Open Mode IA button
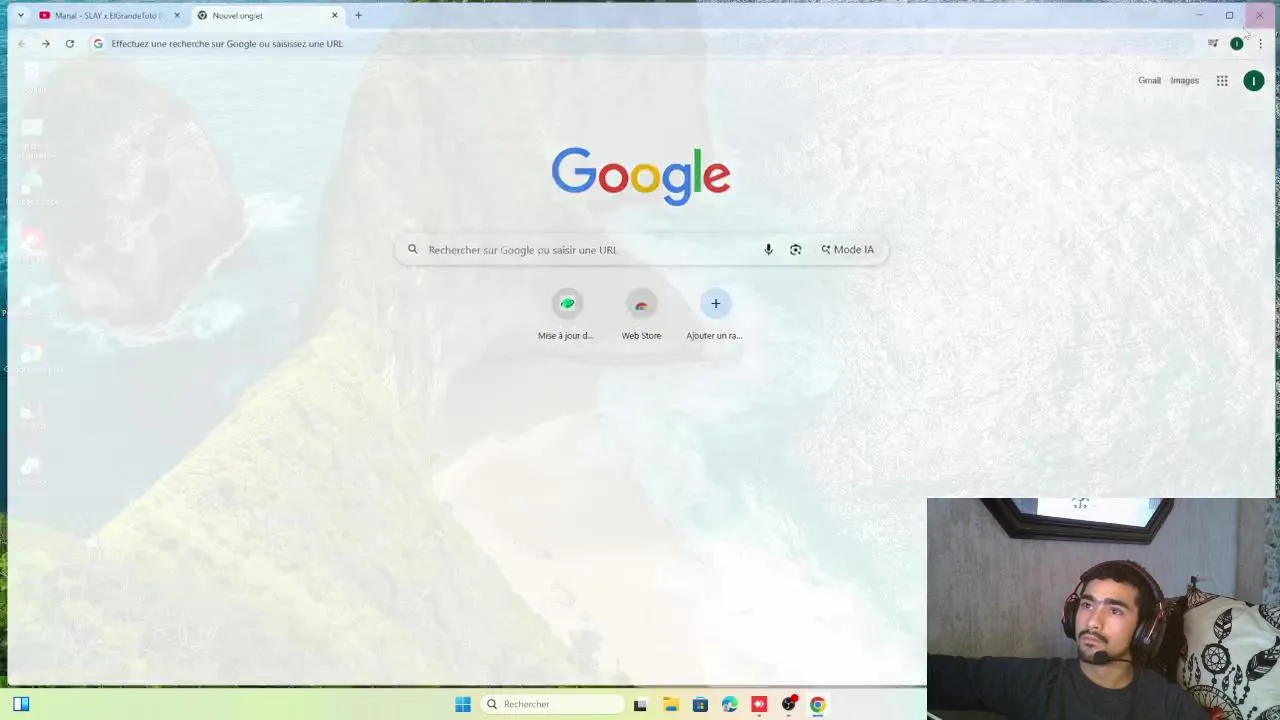1280x720 pixels. 847,250
